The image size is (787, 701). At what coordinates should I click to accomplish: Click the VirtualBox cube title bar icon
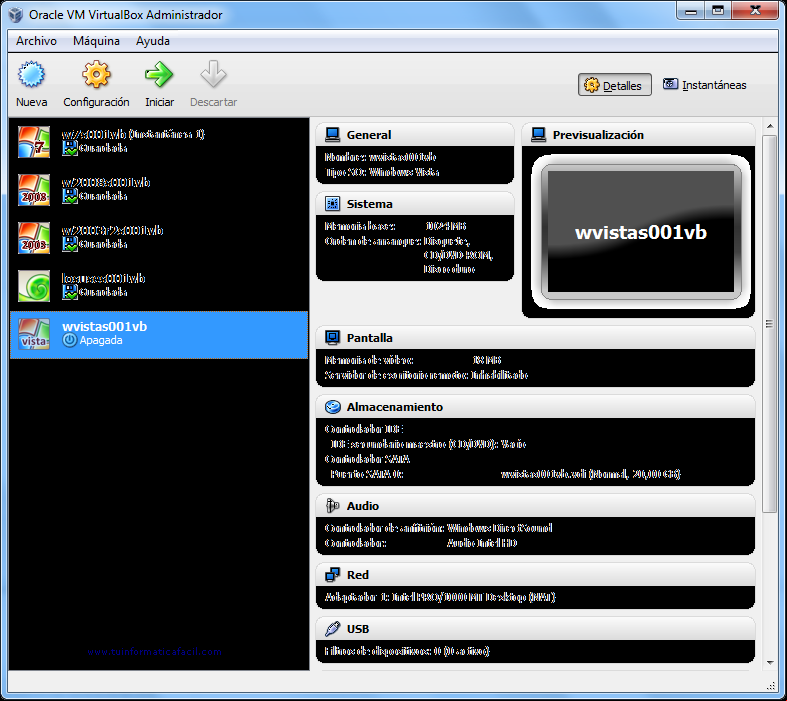(x=16, y=15)
